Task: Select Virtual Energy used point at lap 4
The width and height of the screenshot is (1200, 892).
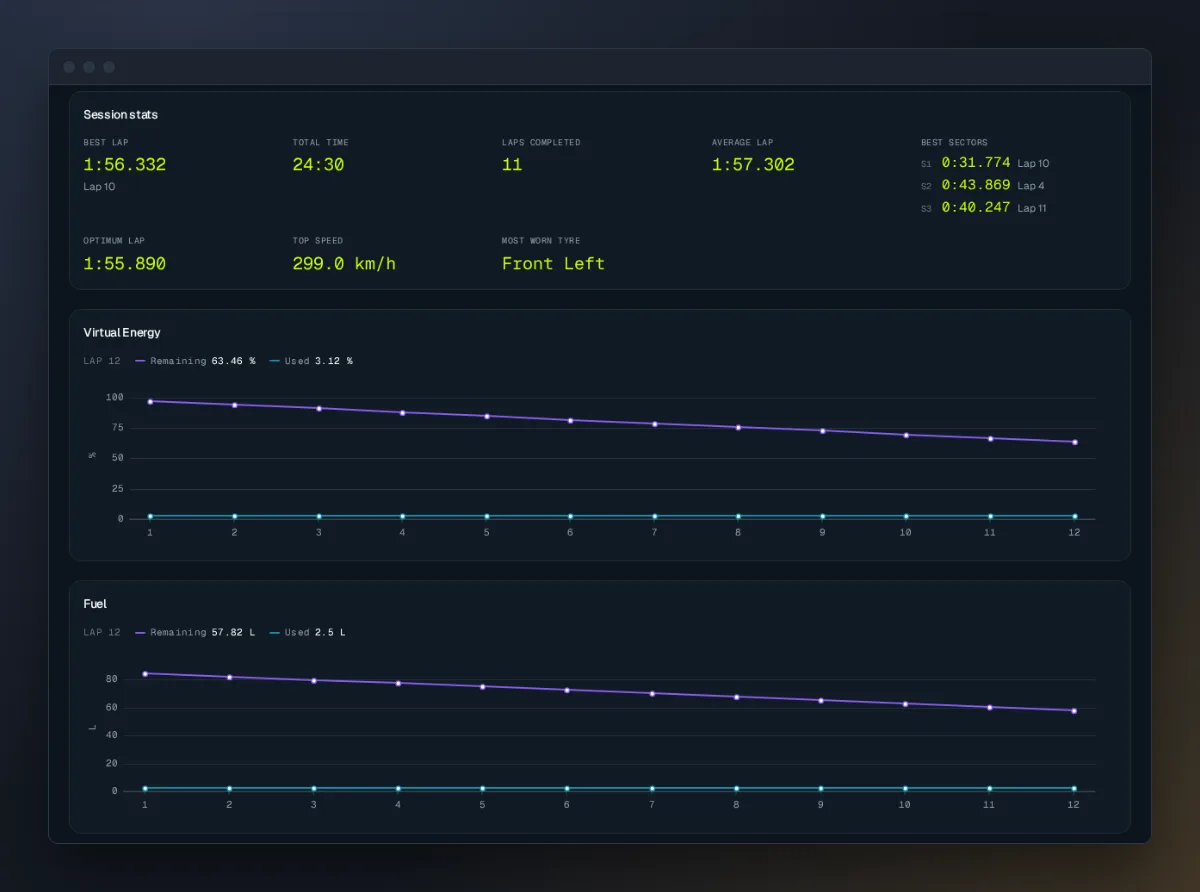Action: coord(402,516)
